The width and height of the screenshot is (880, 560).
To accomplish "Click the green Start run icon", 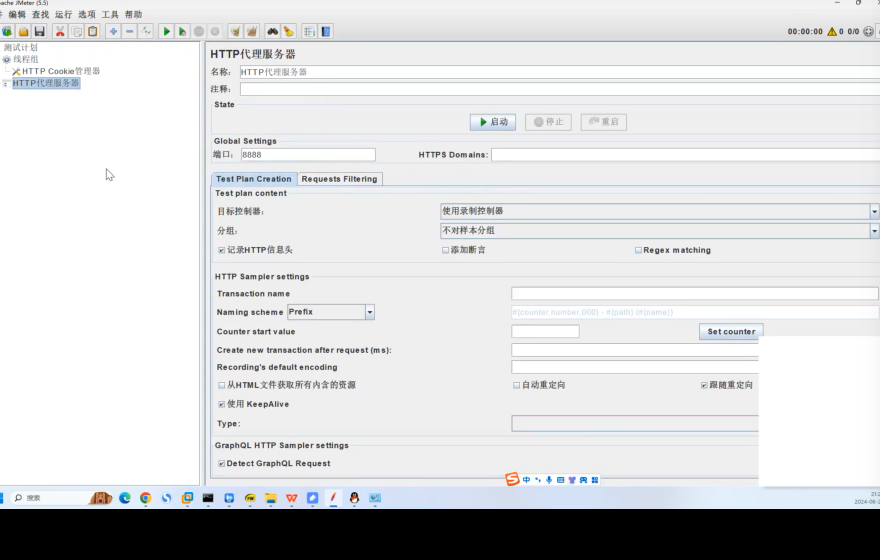I will (166, 31).
